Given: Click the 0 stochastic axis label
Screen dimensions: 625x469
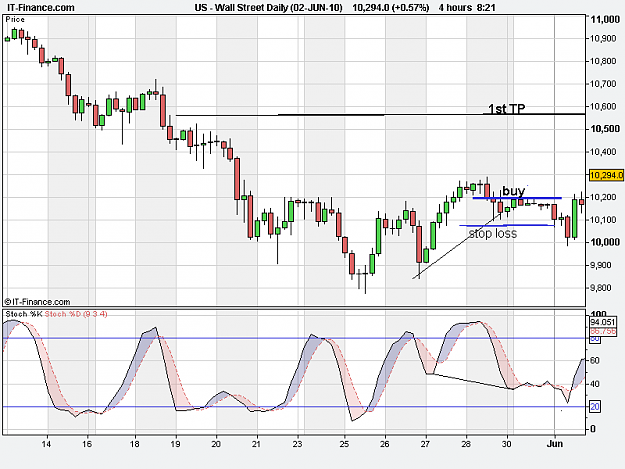Looking at the screenshot, I should point(593,429).
